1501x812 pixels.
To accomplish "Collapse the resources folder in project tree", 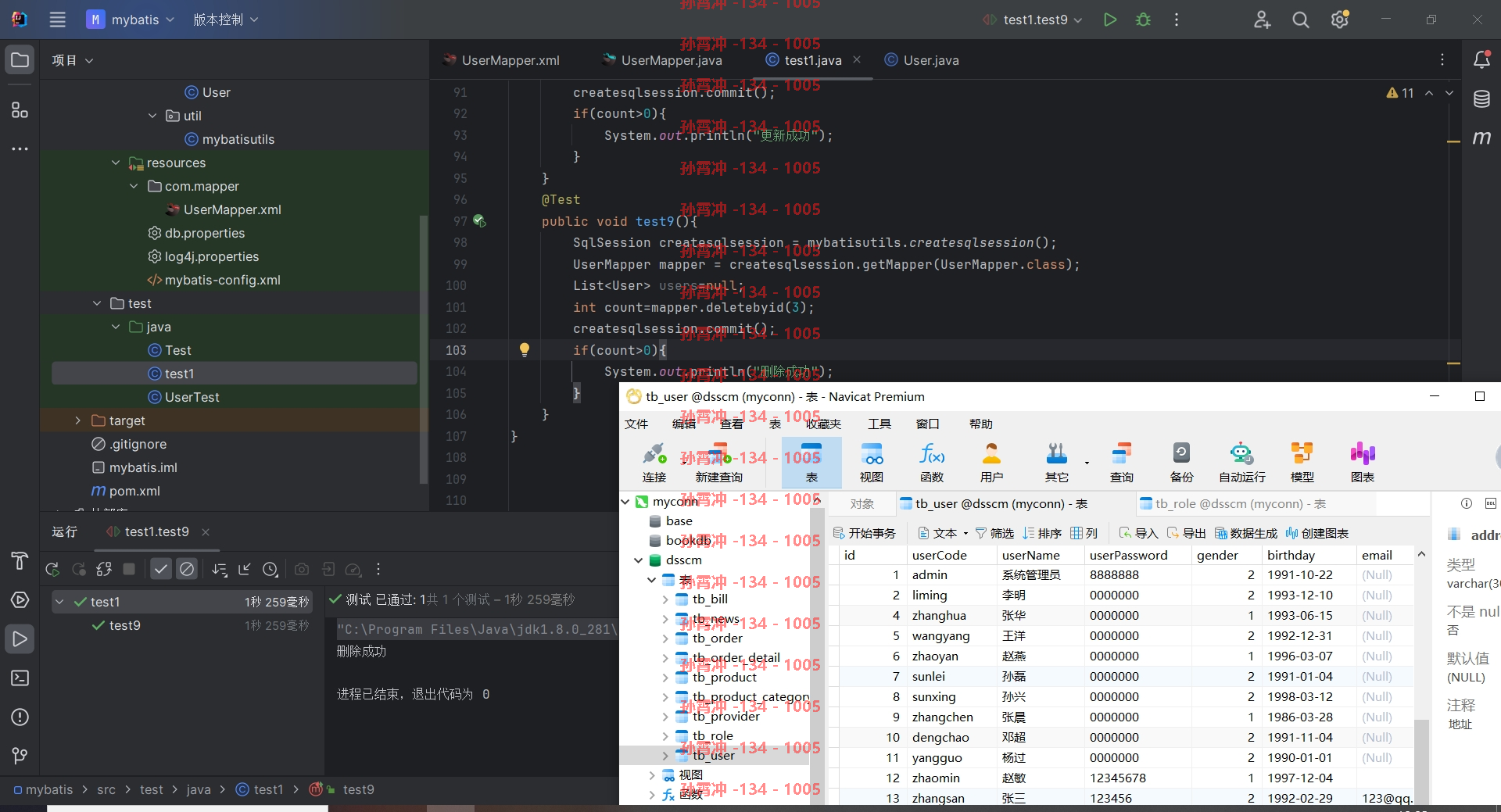I will coord(116,163).
